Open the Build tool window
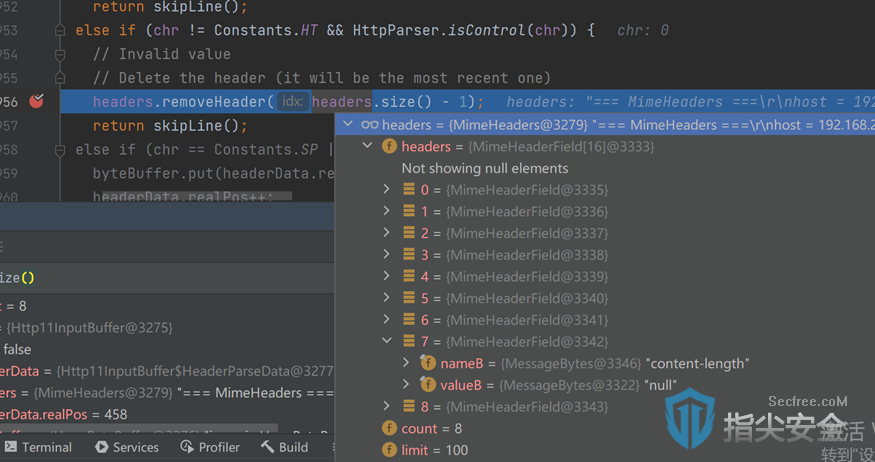875x462 pixels. (285, 447)
